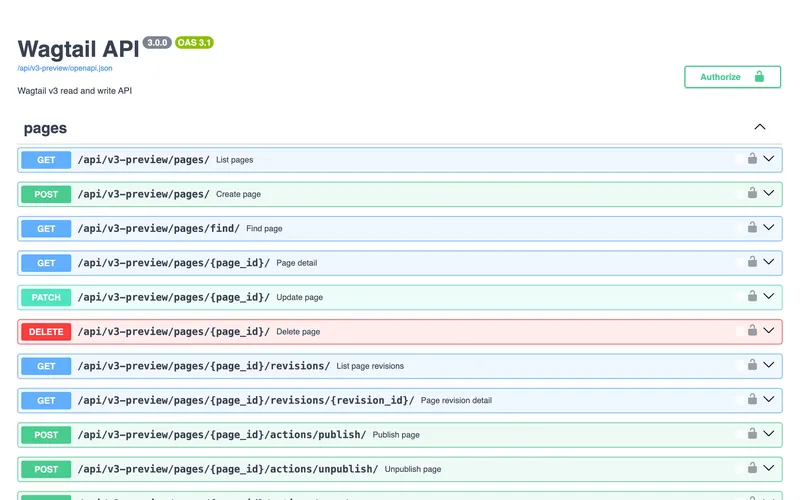Click the lock icon on Find page row
800x500 pixels.
tap(752, 228)
